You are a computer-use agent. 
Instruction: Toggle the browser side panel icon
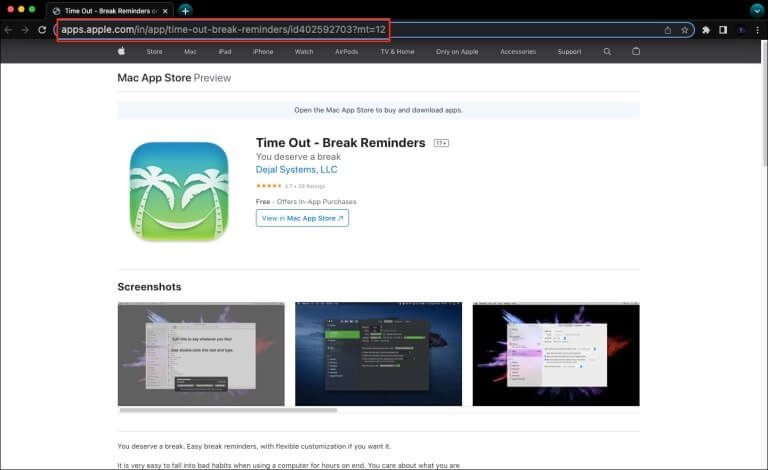click(x=723, y=30)
